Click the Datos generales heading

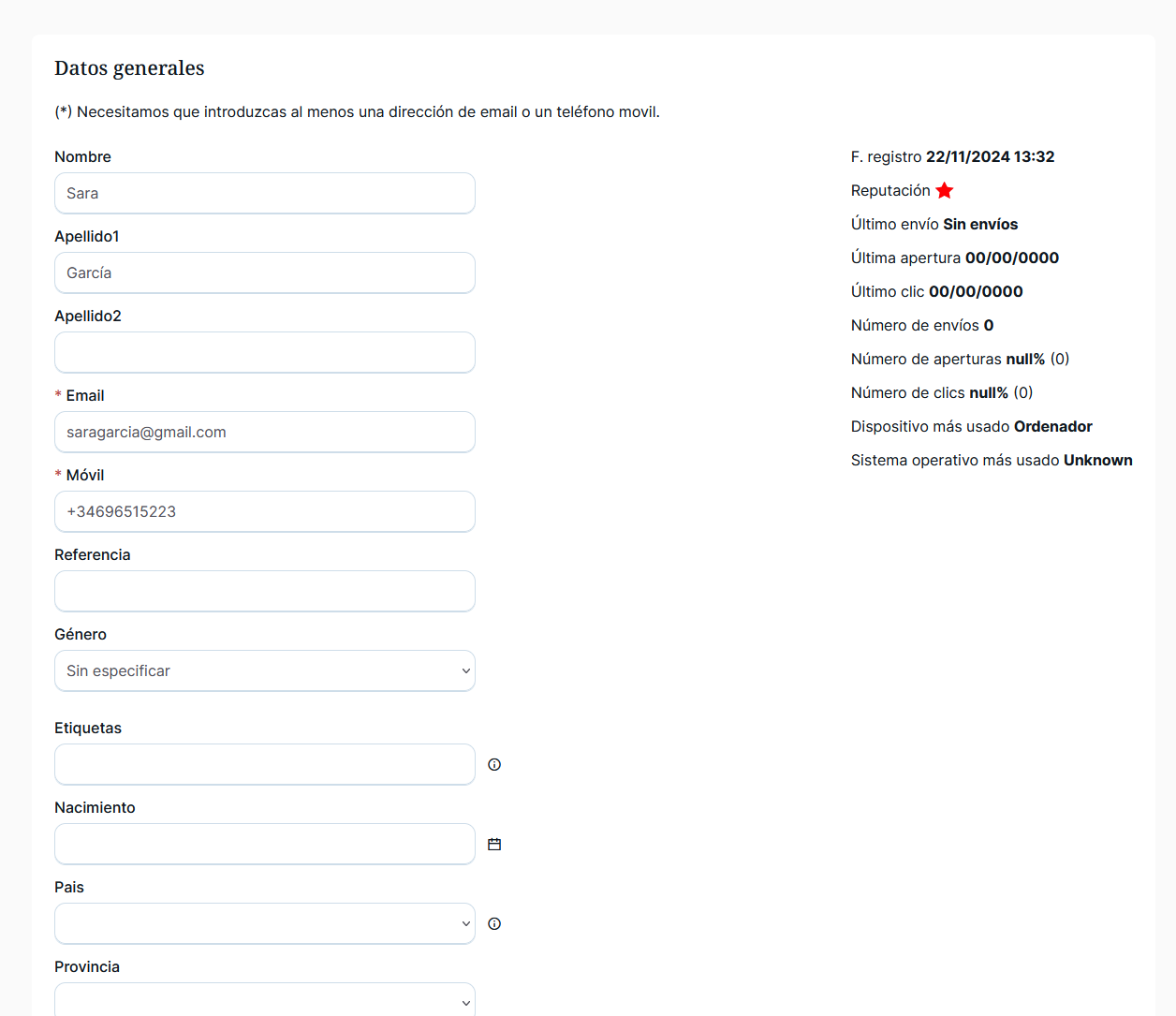coord(129,68)
